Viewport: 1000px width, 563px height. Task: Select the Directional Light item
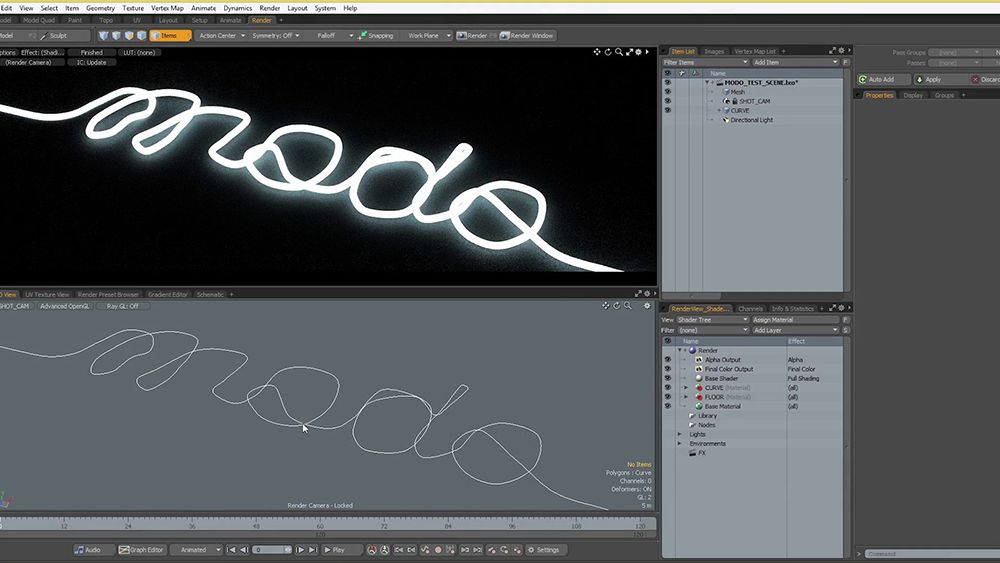(x=752, y=120)
